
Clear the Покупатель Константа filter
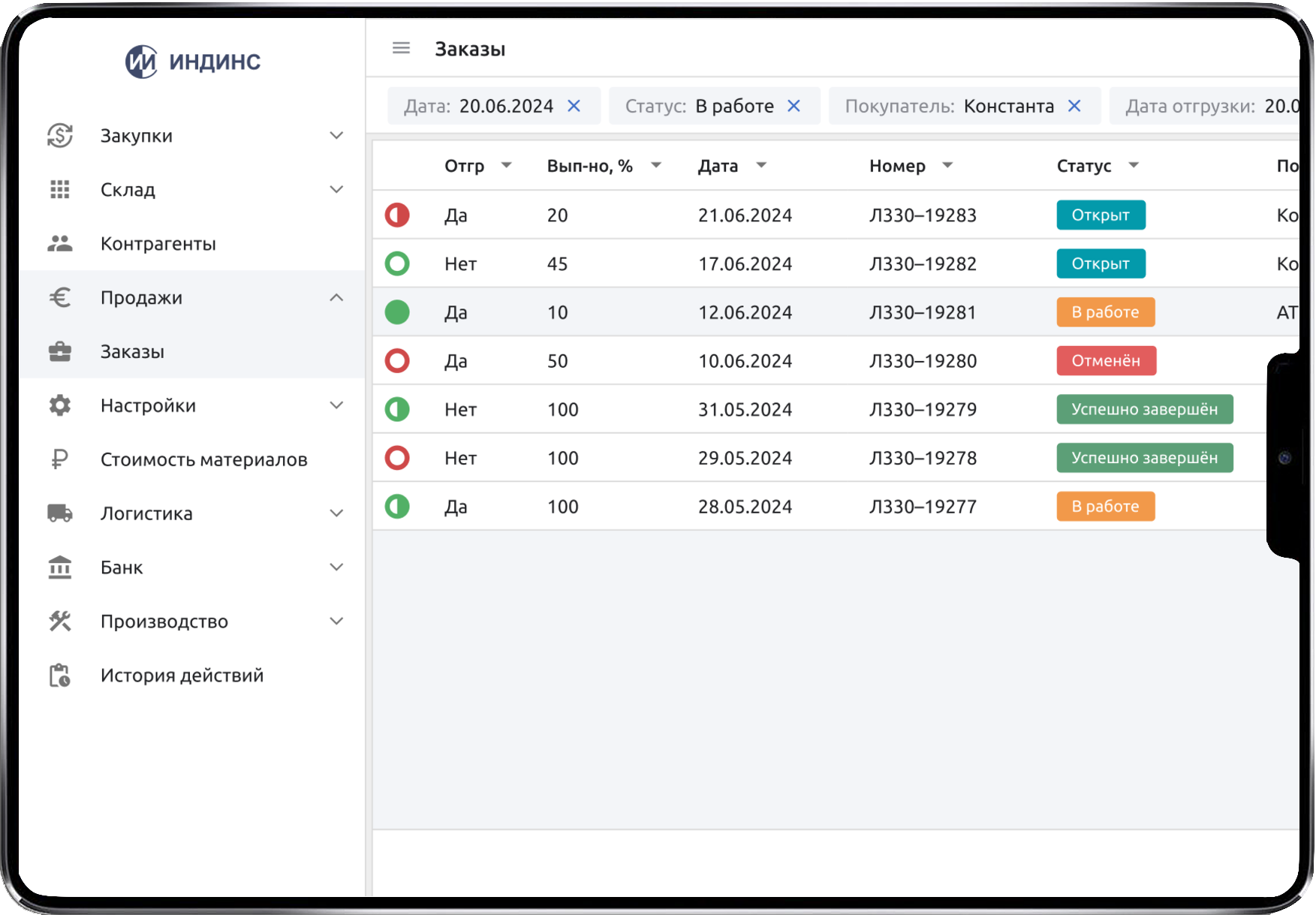click(x=1074, y=106)
